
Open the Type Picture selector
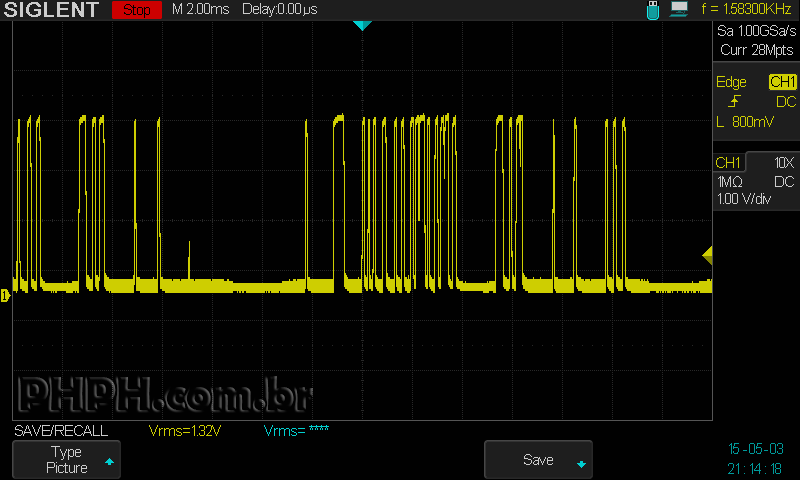pyautogui.click(x=69, y=460)
